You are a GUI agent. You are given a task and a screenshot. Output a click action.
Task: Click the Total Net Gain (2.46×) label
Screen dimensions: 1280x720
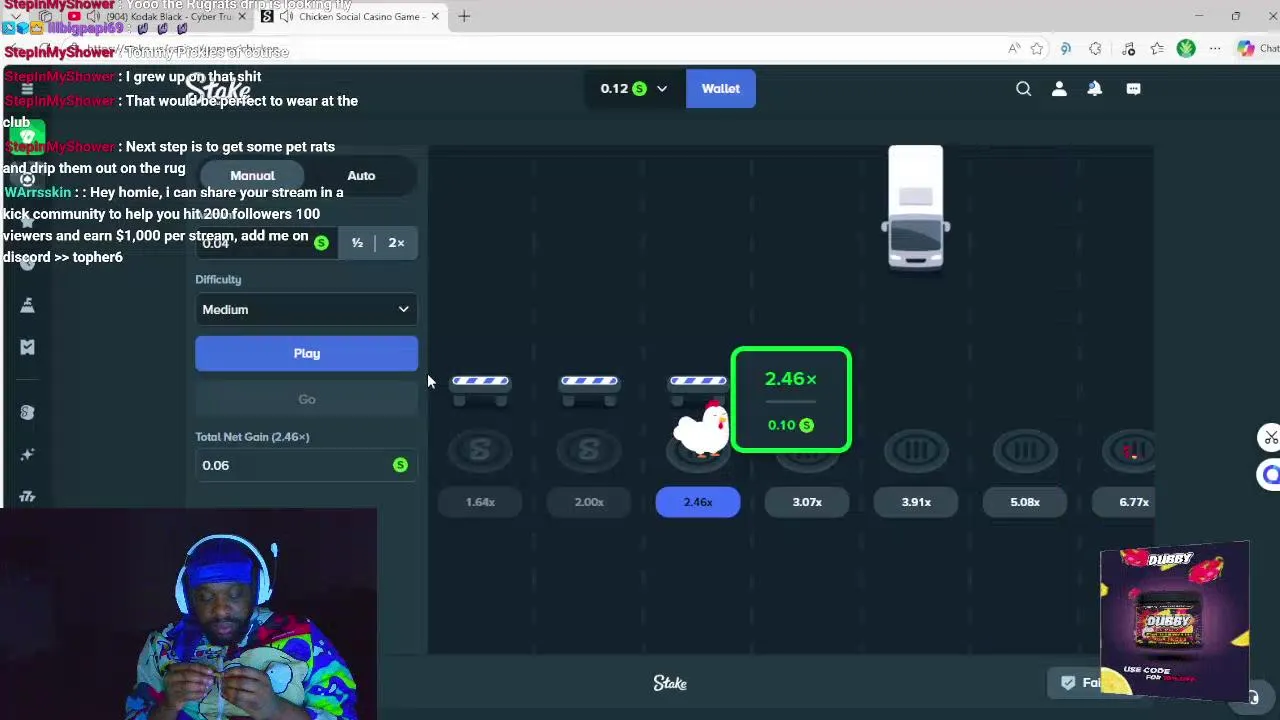click(x=252, y=437)
